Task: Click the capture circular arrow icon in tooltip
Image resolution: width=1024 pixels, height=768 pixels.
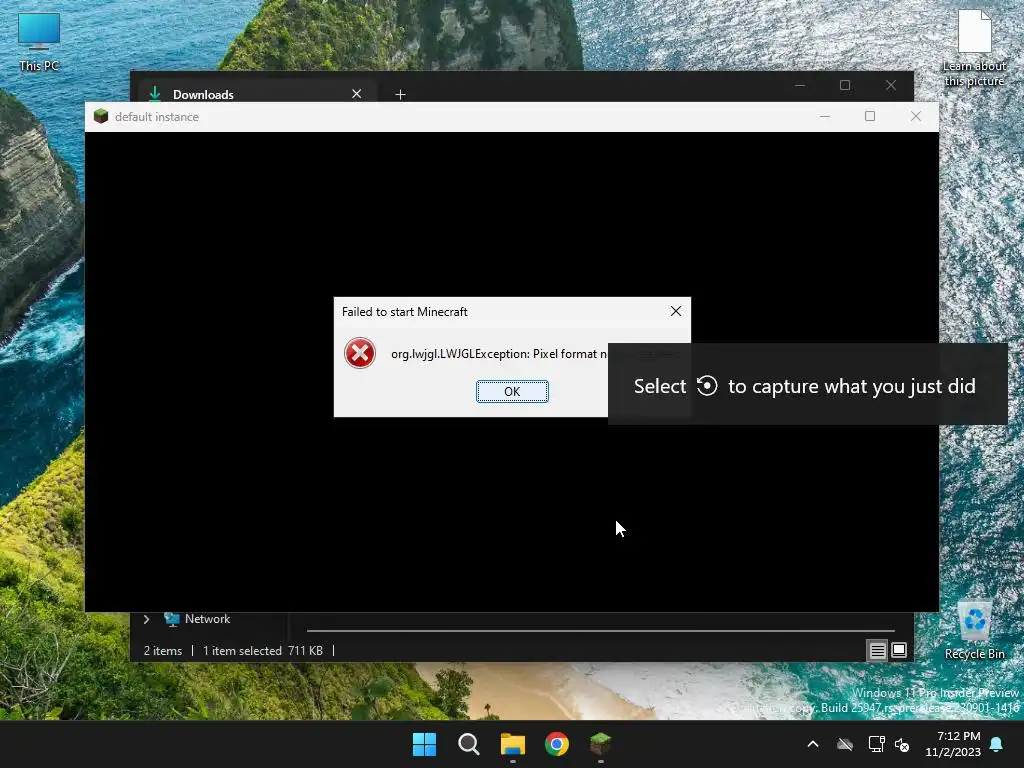Action: (x=707, y=386)
